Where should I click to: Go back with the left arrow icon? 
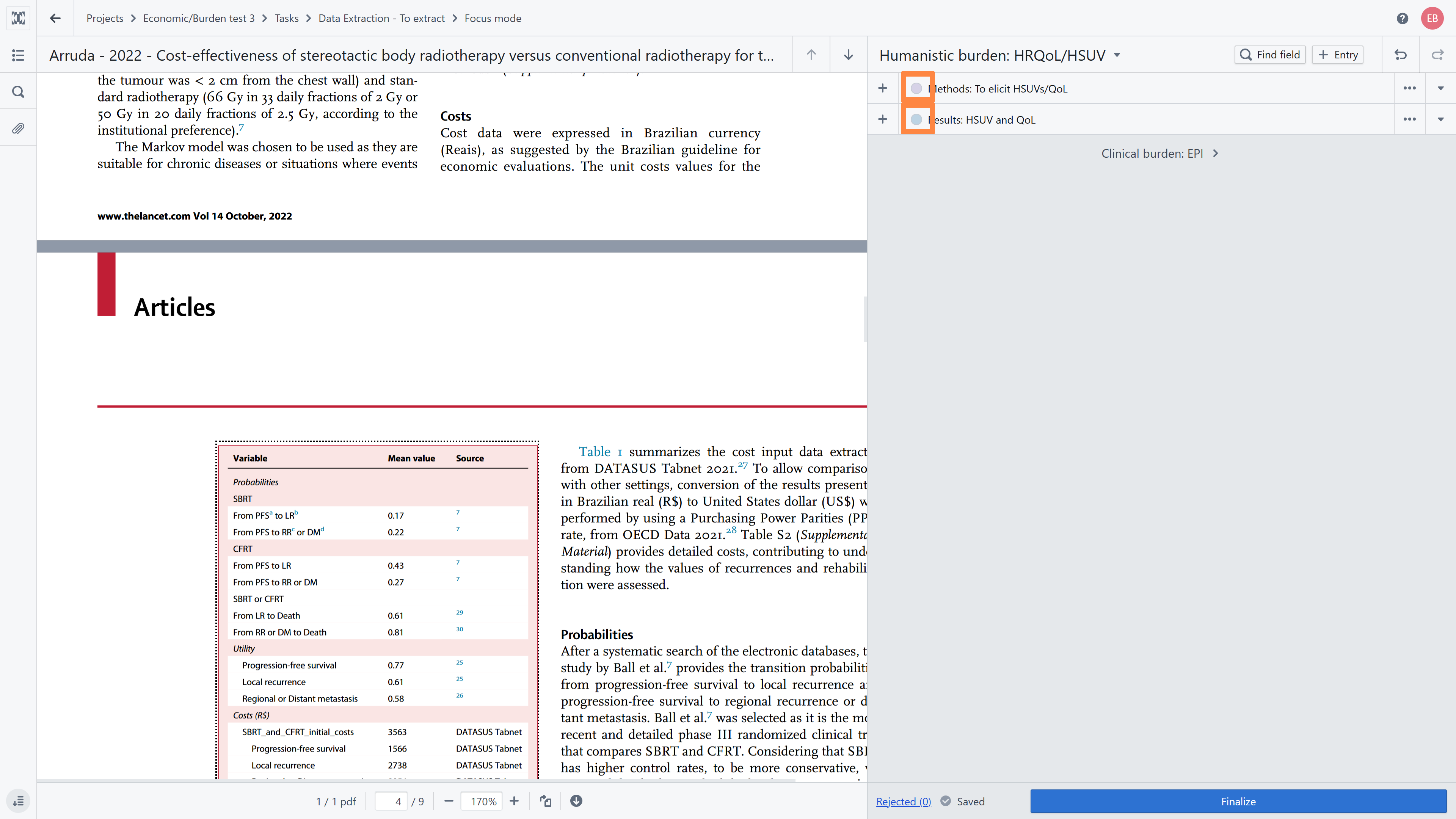[55, 18]
